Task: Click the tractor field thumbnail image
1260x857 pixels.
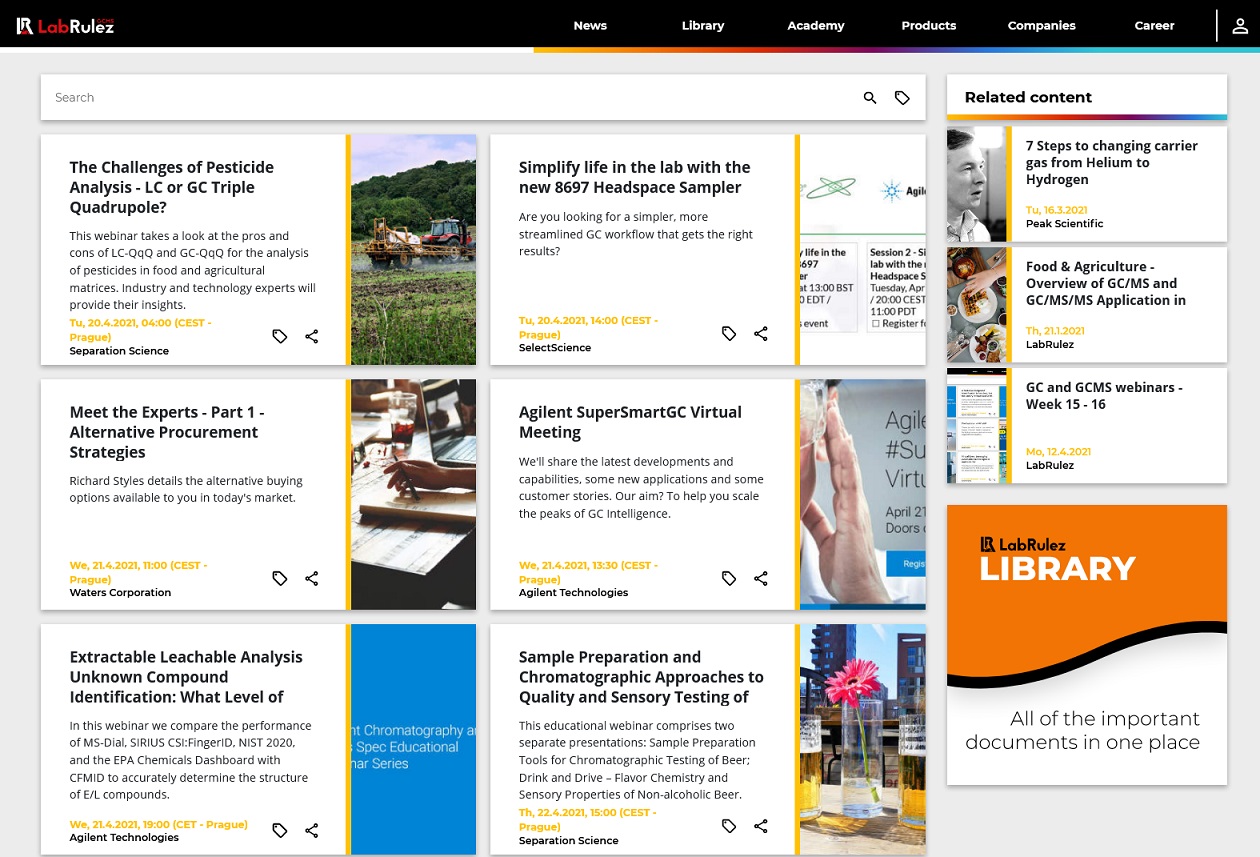Action: click(x=414, y=250)
